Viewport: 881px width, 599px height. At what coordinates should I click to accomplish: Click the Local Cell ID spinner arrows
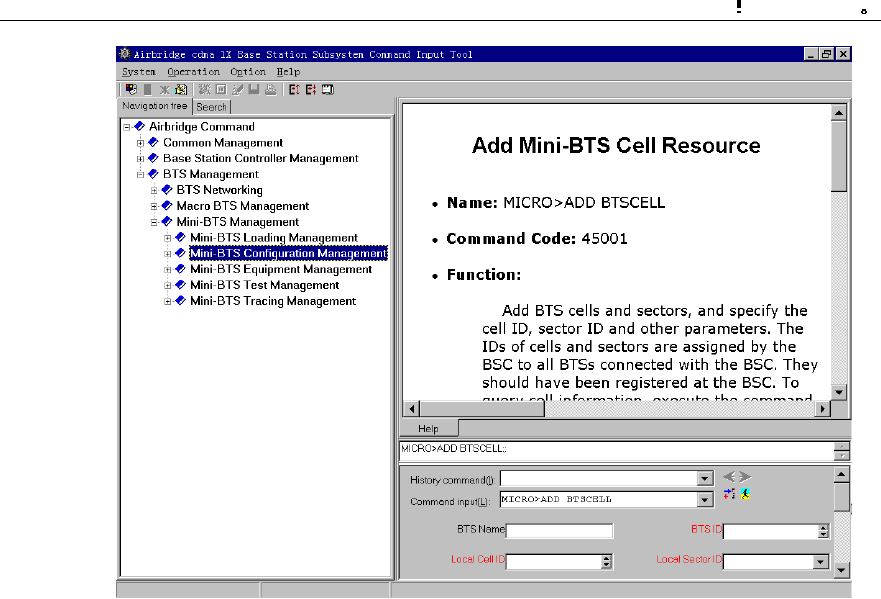click(x=606, y=561)
